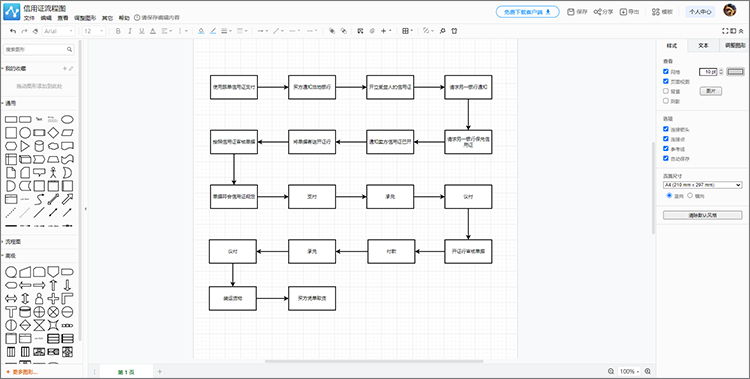Switch to the 文本 tab
750x379 pixels.
(x=703, y=45)
